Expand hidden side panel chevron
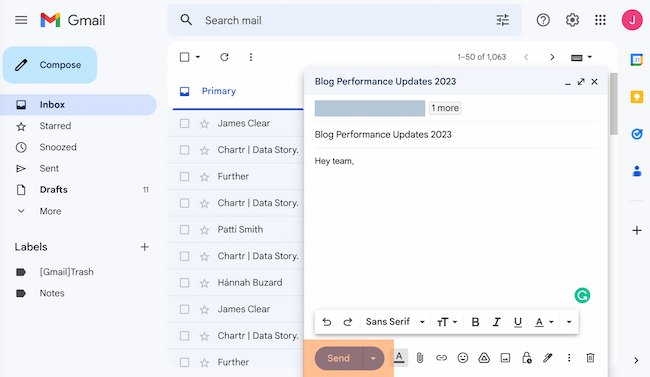The image size is (650, 377). click(x=636, y=360)
